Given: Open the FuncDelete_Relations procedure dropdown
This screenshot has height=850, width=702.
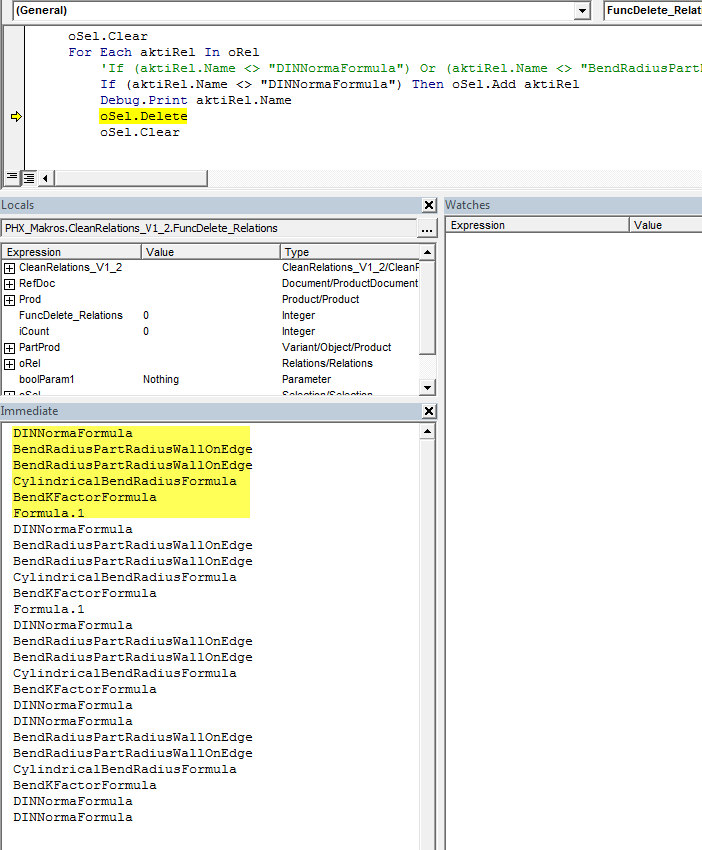Looking at the screenshot, I should pos(653,10).
